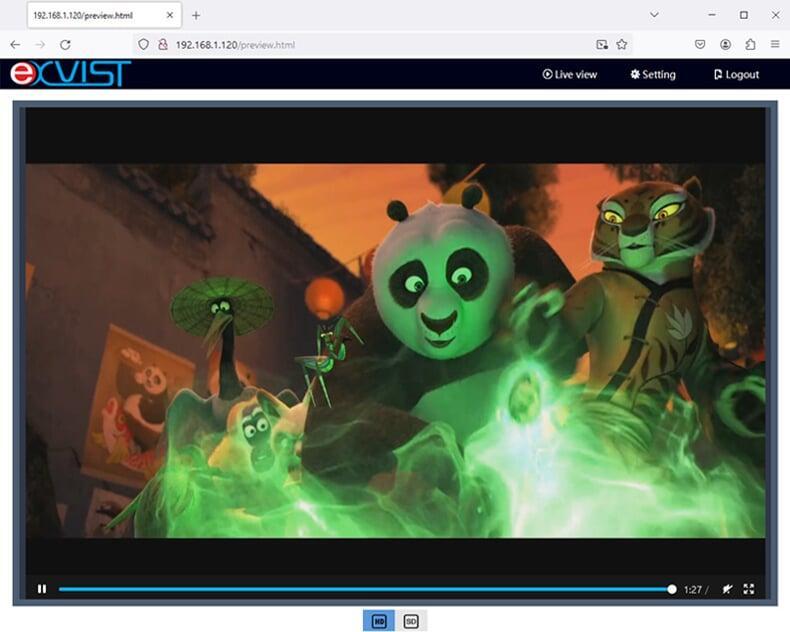This screenshot has height=632, width=790.
Task: Open the shield tracking protection icon
Action: (144, 44)
